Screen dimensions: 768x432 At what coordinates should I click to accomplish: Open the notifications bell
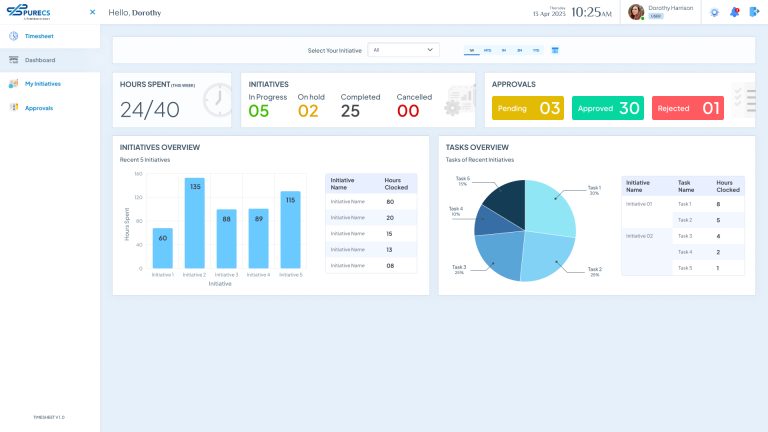click(734, 12)
